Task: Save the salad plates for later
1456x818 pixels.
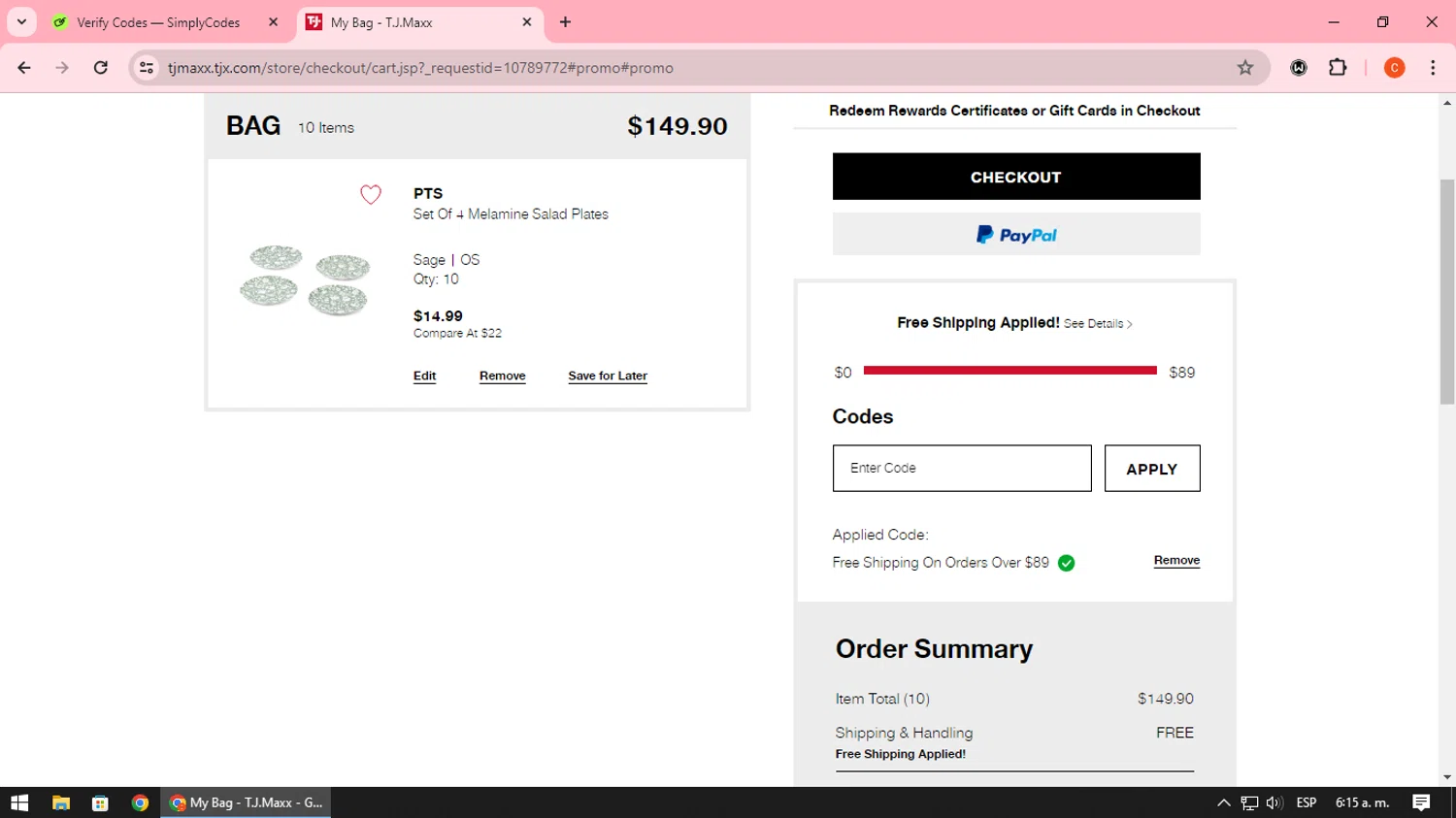Action: (608, 376)
